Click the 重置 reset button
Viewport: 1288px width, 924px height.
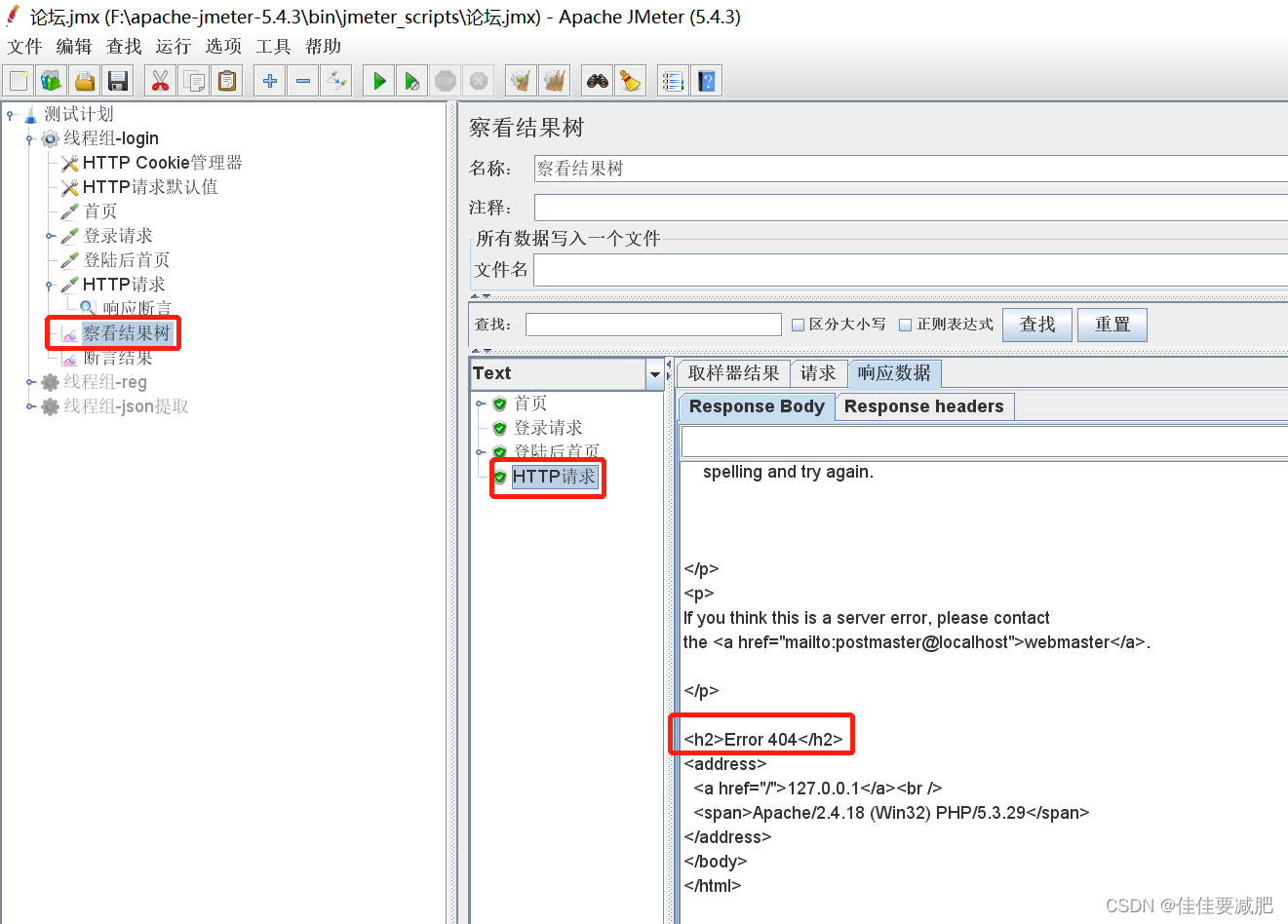pyautogui.click(x=1112, y=325)
